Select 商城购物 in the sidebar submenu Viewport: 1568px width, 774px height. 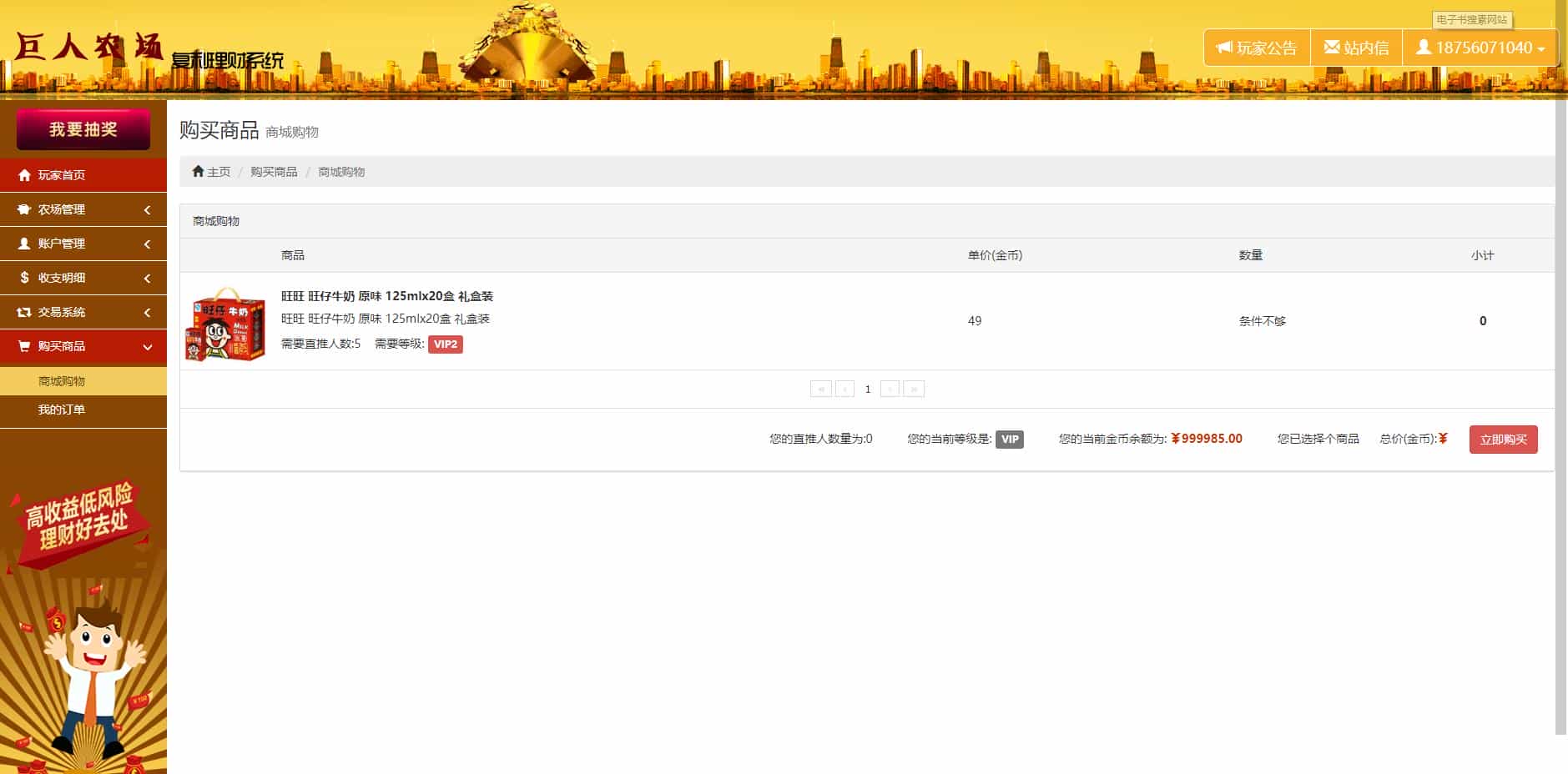(x=83, y=381)
